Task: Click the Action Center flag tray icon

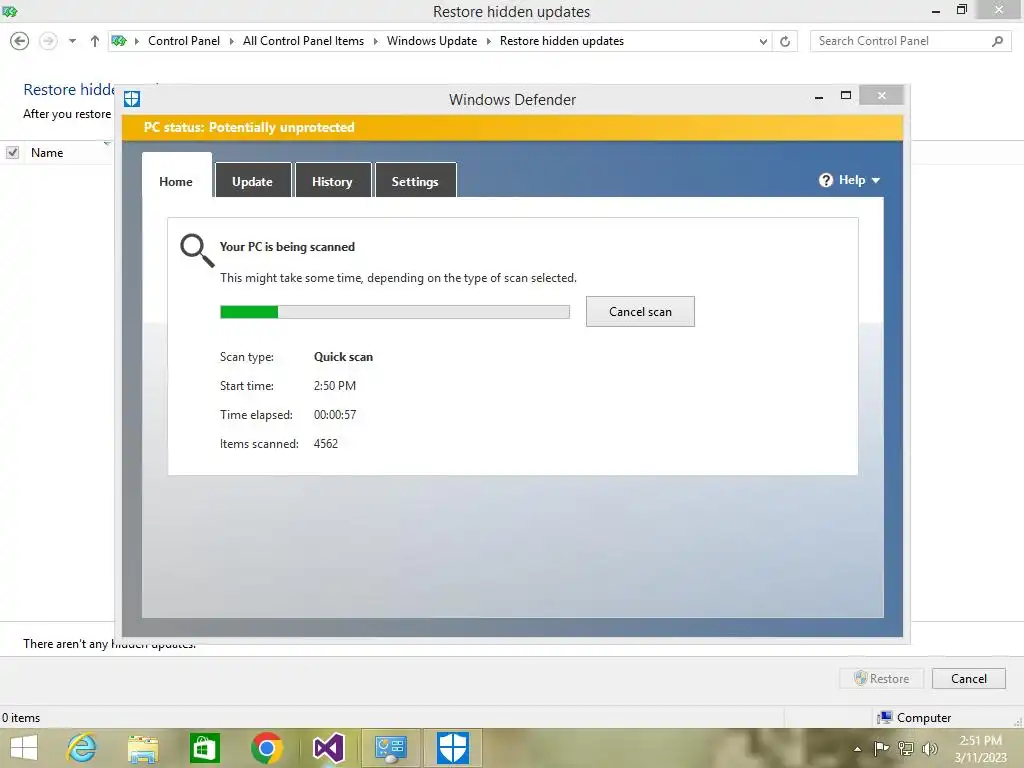Action: tap(881, 748)
